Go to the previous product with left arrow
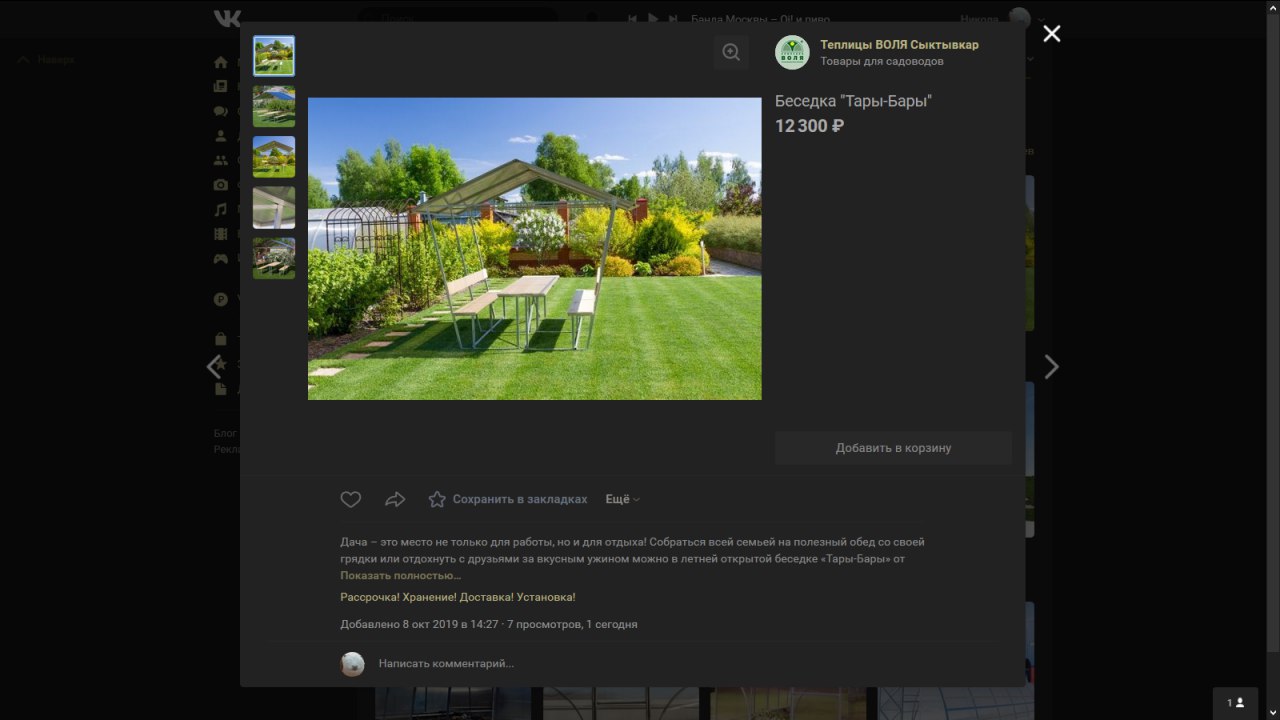 pyautogui.click(x=213, y=367)
